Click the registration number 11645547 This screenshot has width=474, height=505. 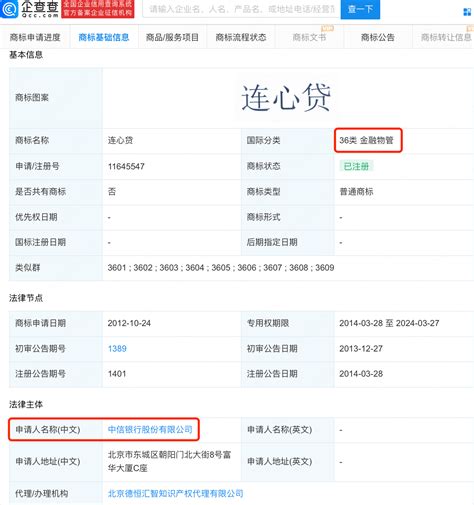[126, 166]
